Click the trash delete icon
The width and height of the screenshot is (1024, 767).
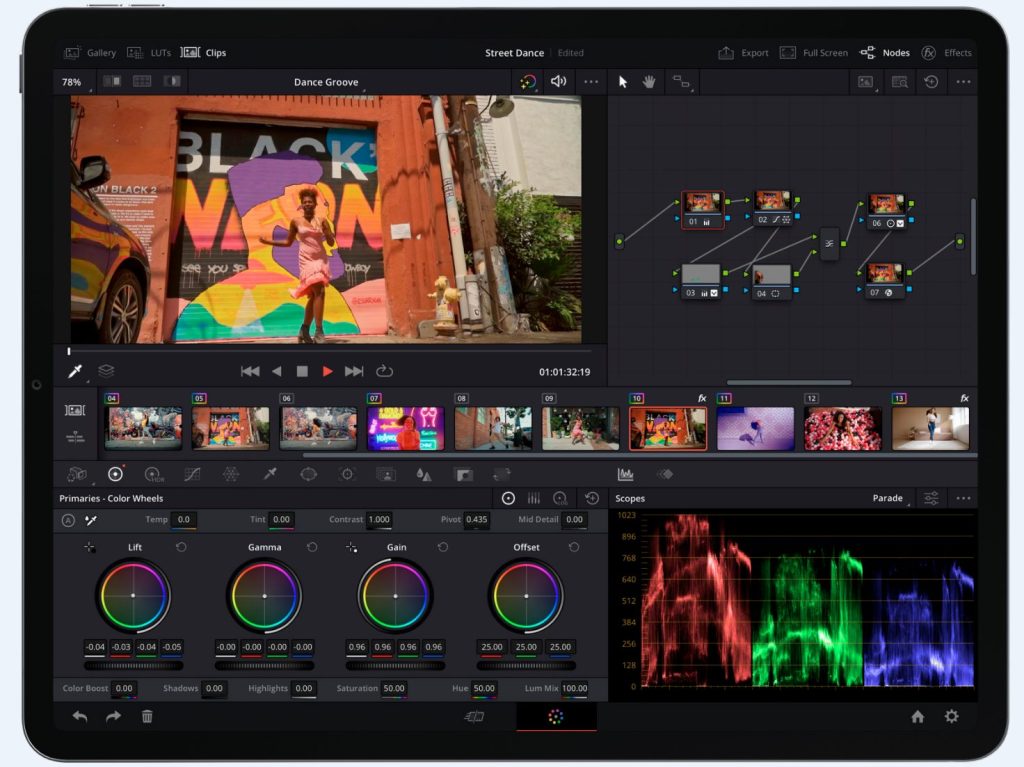147,717
